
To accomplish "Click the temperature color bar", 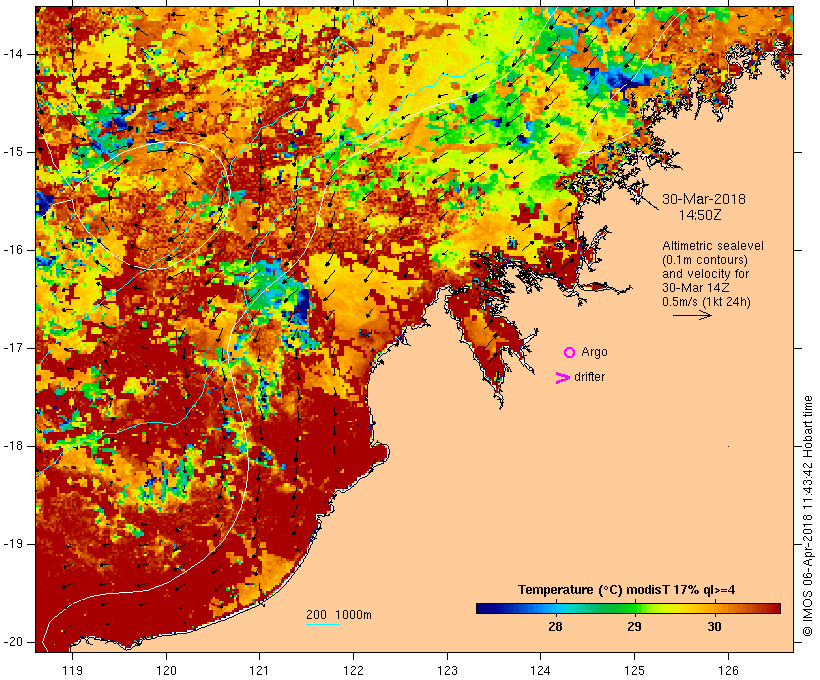I will coord(628,608).
